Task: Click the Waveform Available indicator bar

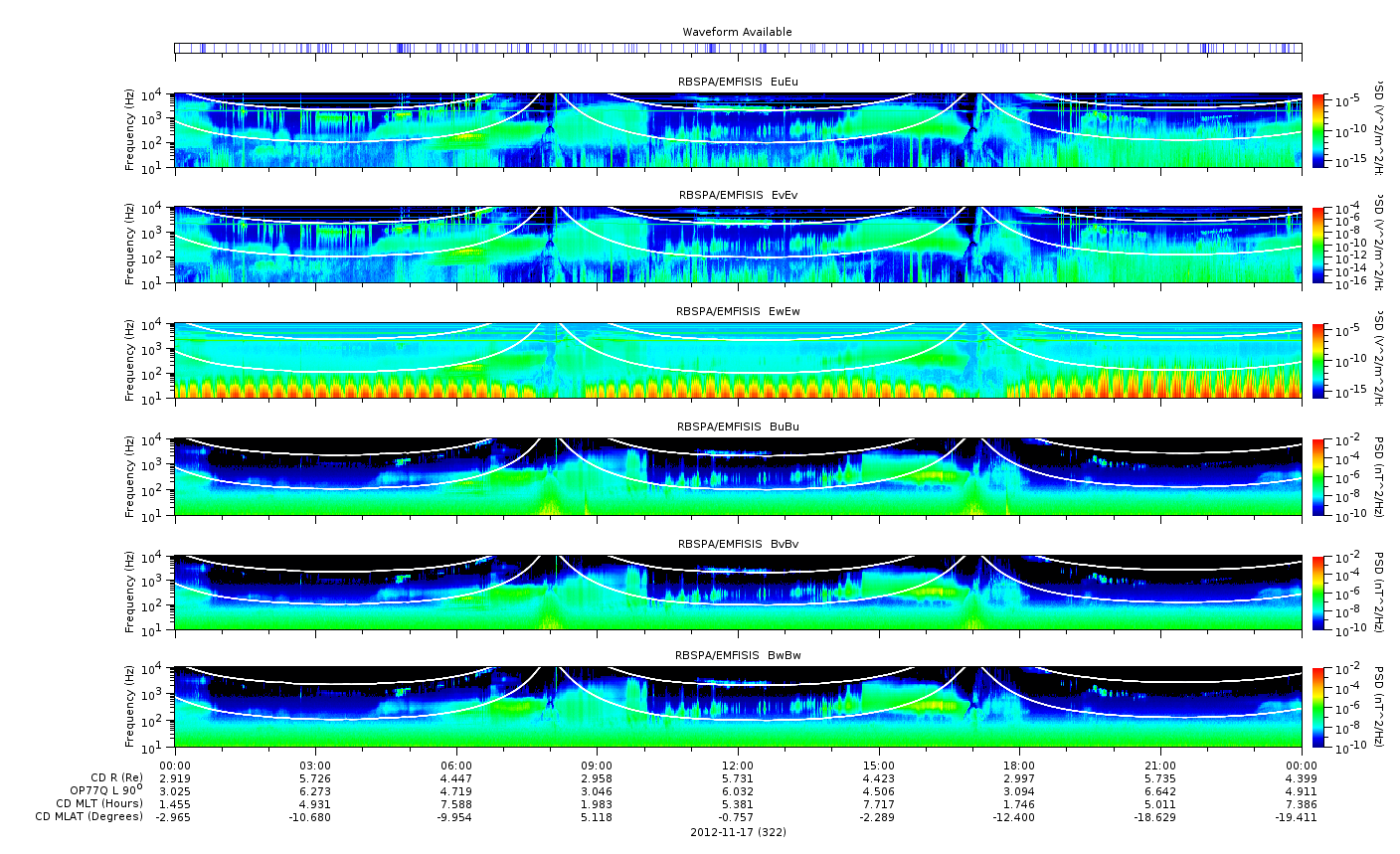Action: [x=737, y=48]
